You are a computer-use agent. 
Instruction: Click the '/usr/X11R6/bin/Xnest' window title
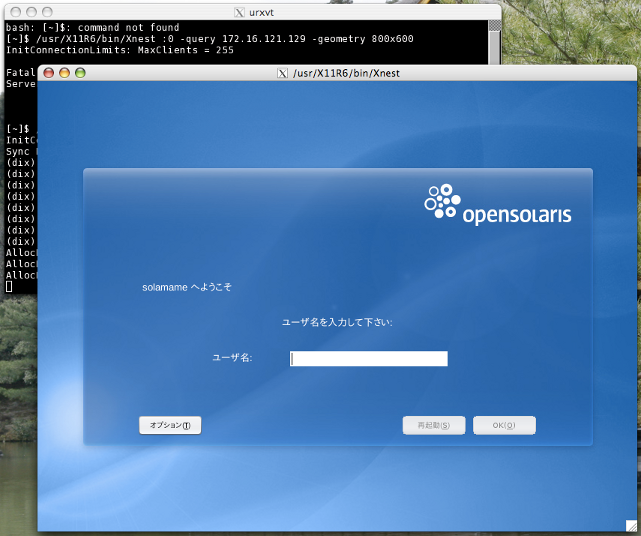(x=346, y=73)
